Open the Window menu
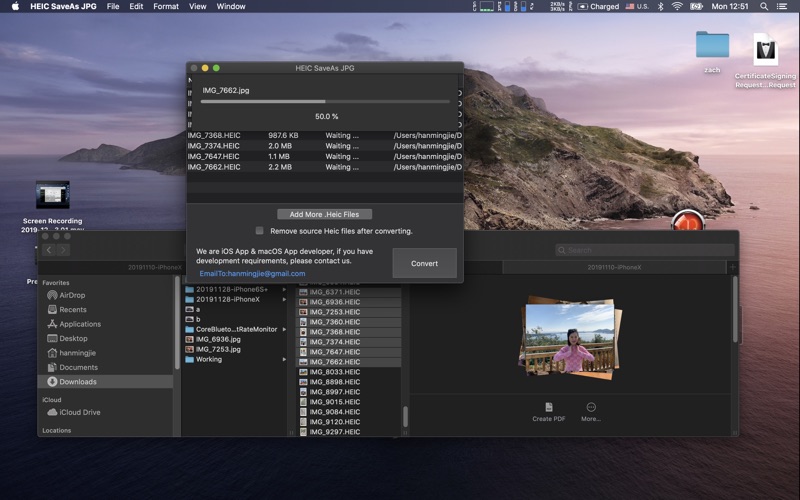 [231, 6]
